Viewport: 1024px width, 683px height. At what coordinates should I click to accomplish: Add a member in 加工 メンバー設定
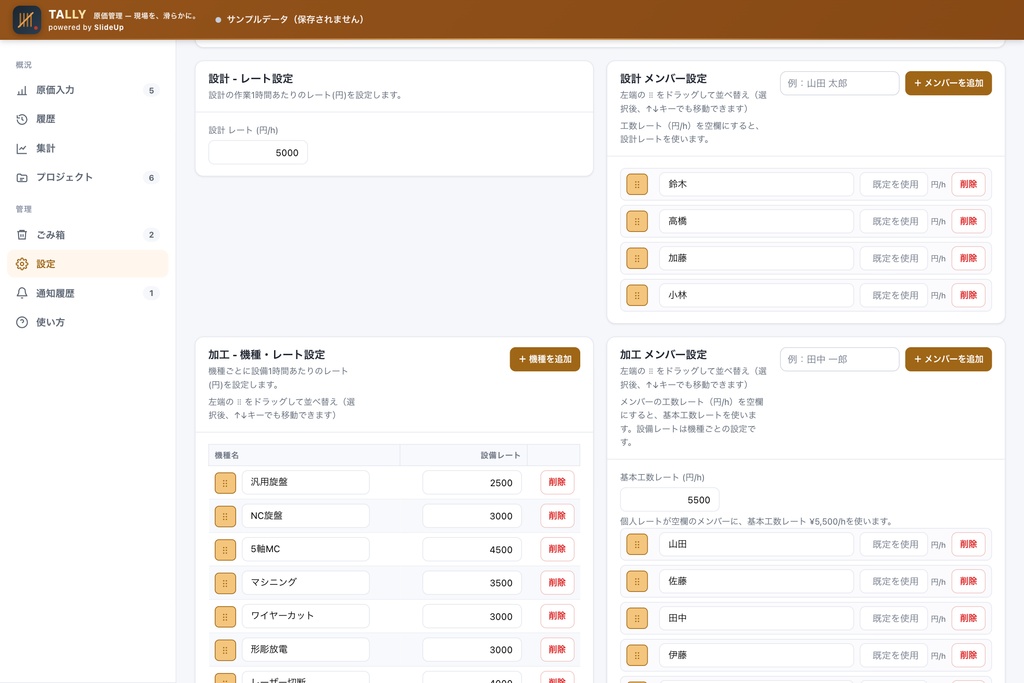tap(948, 359)
